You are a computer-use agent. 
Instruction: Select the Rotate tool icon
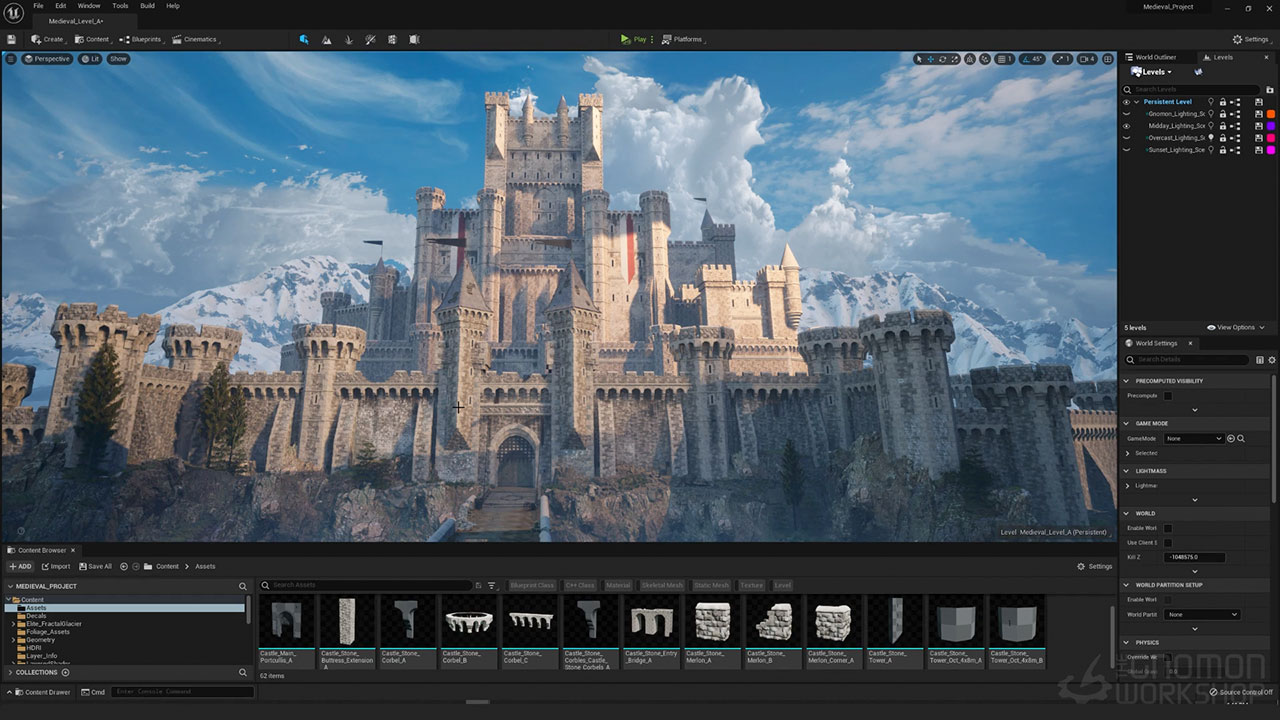click(x=941, y=59)
